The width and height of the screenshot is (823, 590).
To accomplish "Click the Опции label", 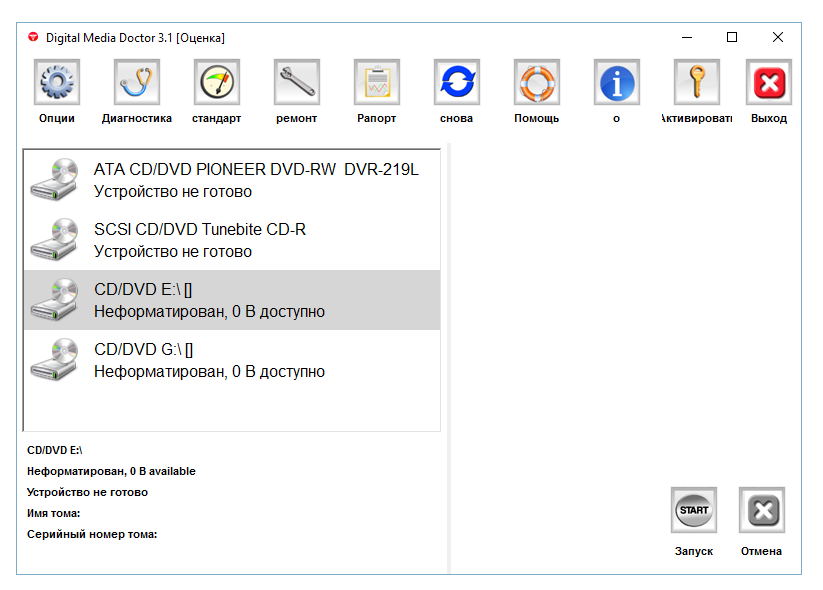I will [57, 119].
